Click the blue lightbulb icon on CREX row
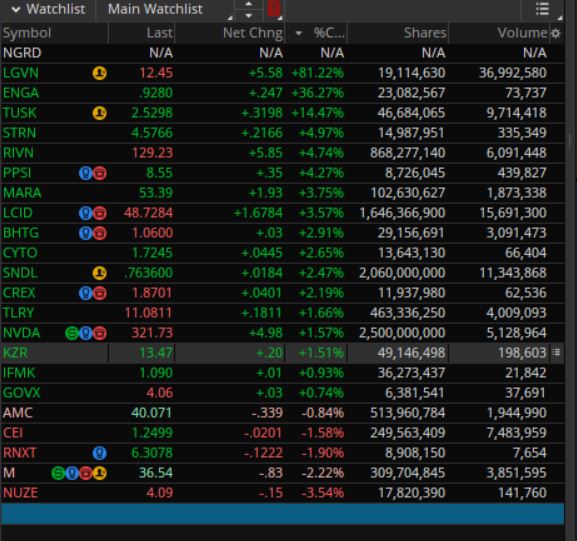 pos(85,293)
